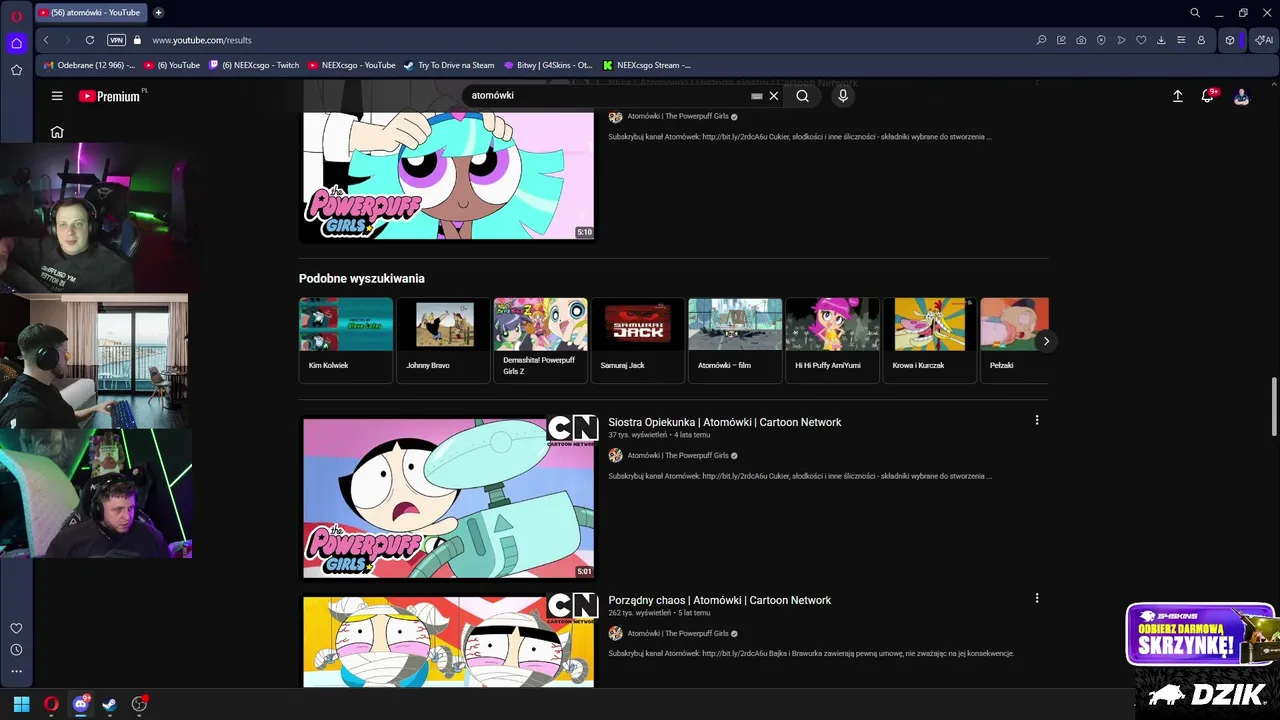Open the find-in-page magnifier icon
The width and height of the screenshot is (1280, 720).
(1041, 40)
